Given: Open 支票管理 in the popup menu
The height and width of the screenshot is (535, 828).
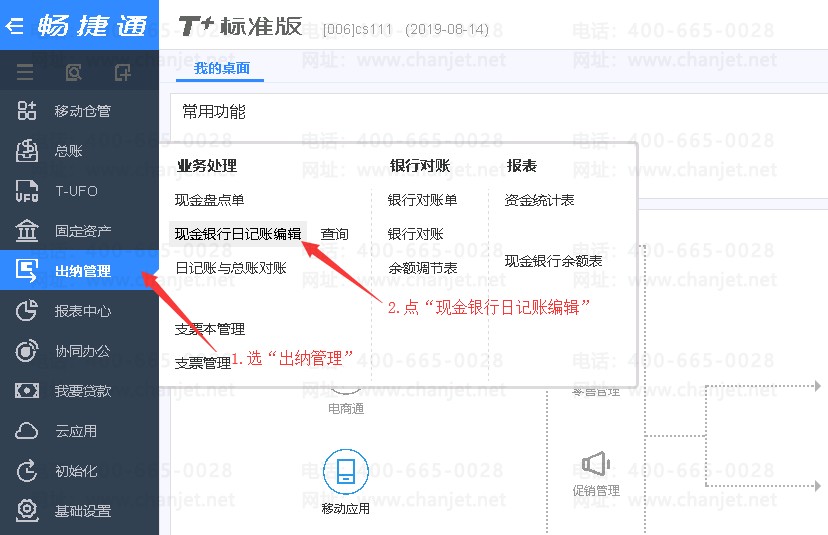Looking at the screenshot, I should (203, 363).
